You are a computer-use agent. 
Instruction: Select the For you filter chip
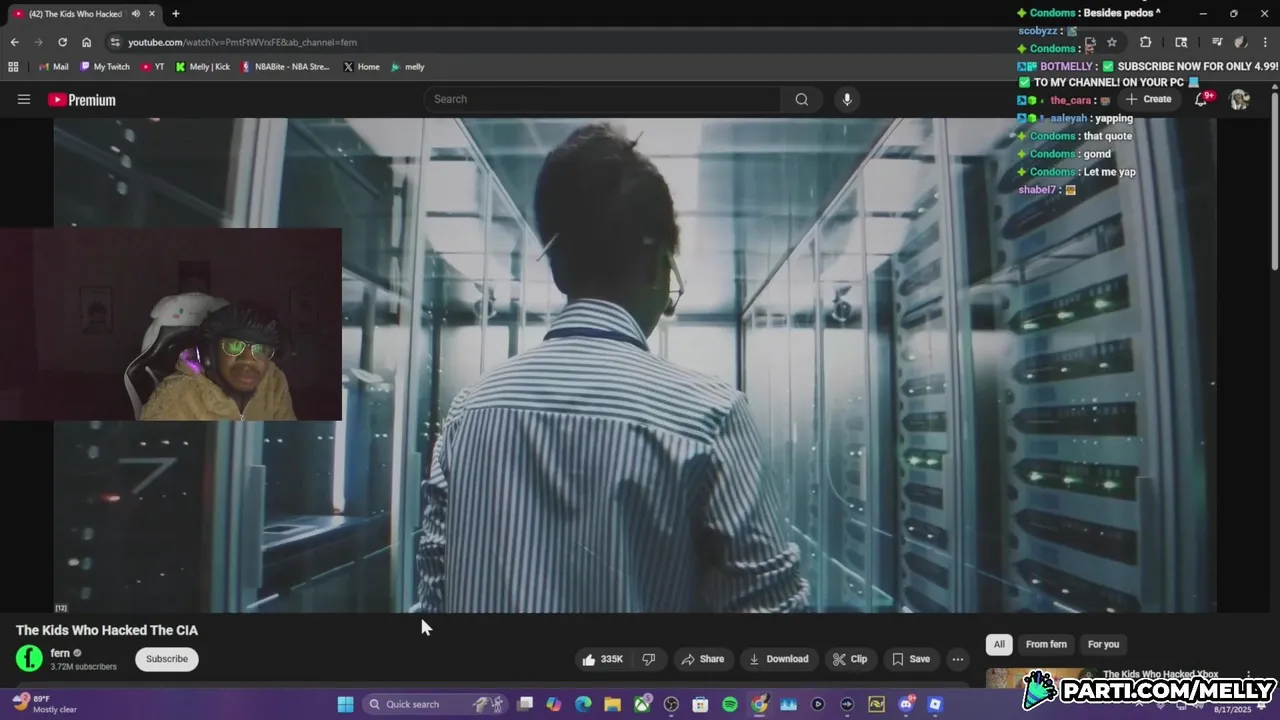point(1103,644)
